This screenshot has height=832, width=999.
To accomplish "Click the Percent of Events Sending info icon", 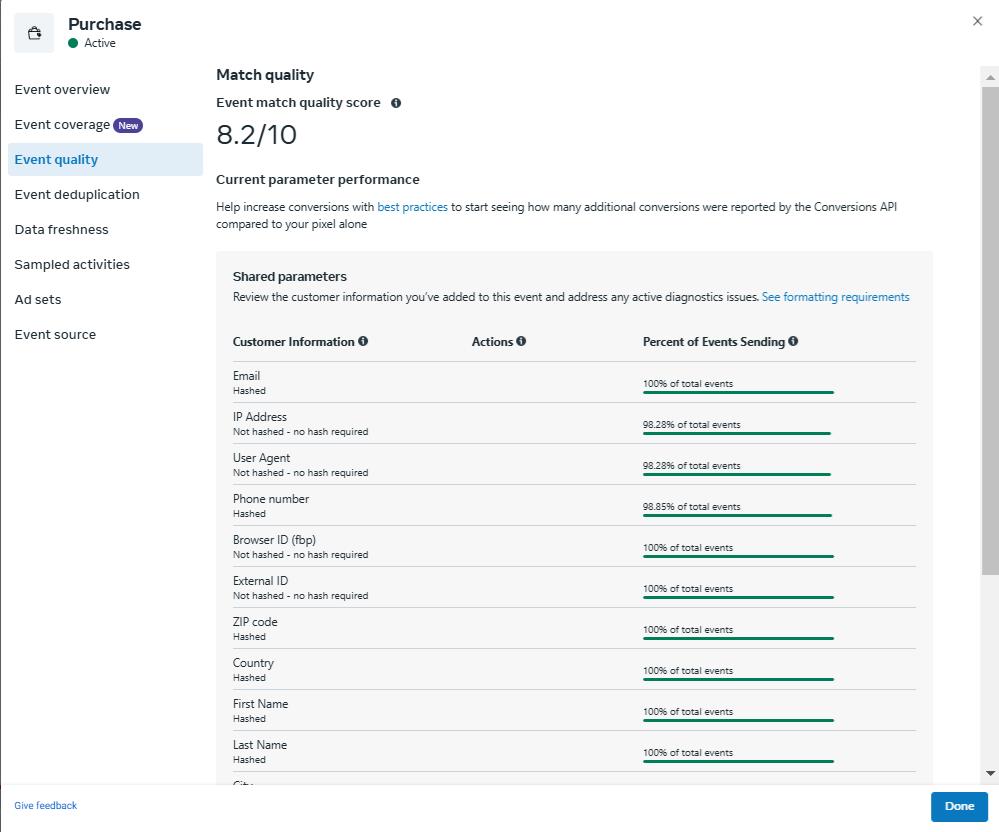I will [793, 341].
